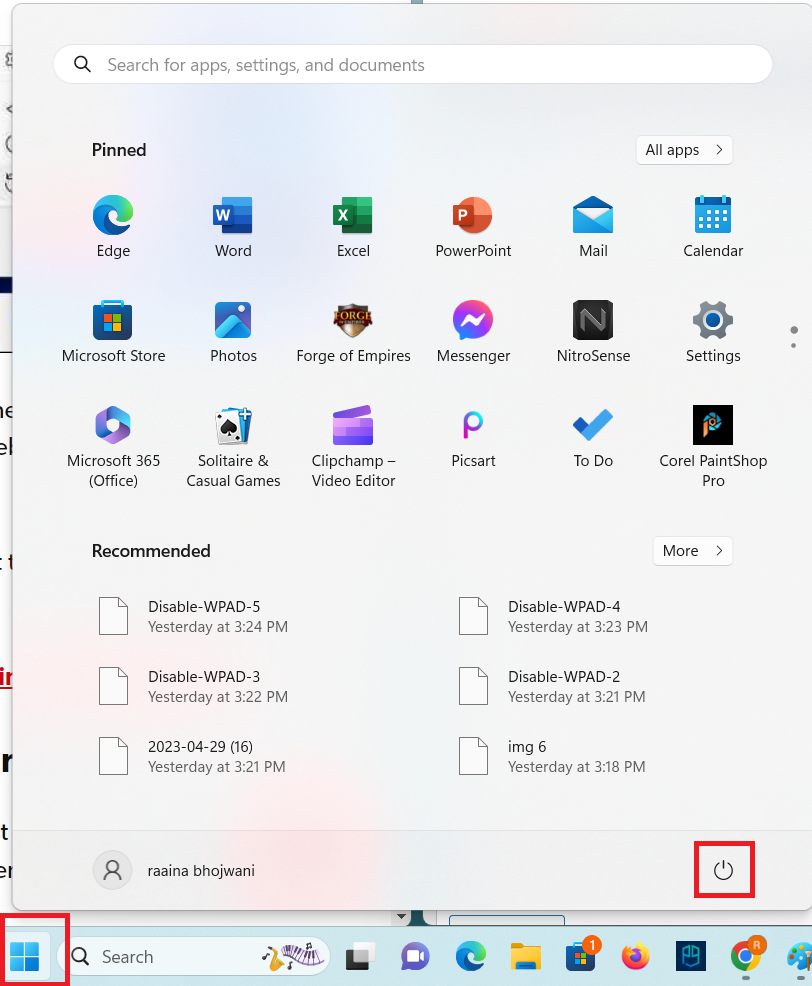Launch NitroSense from pinned apps
Viewport: 812px width, 986px height.
(x=592, y=330)
